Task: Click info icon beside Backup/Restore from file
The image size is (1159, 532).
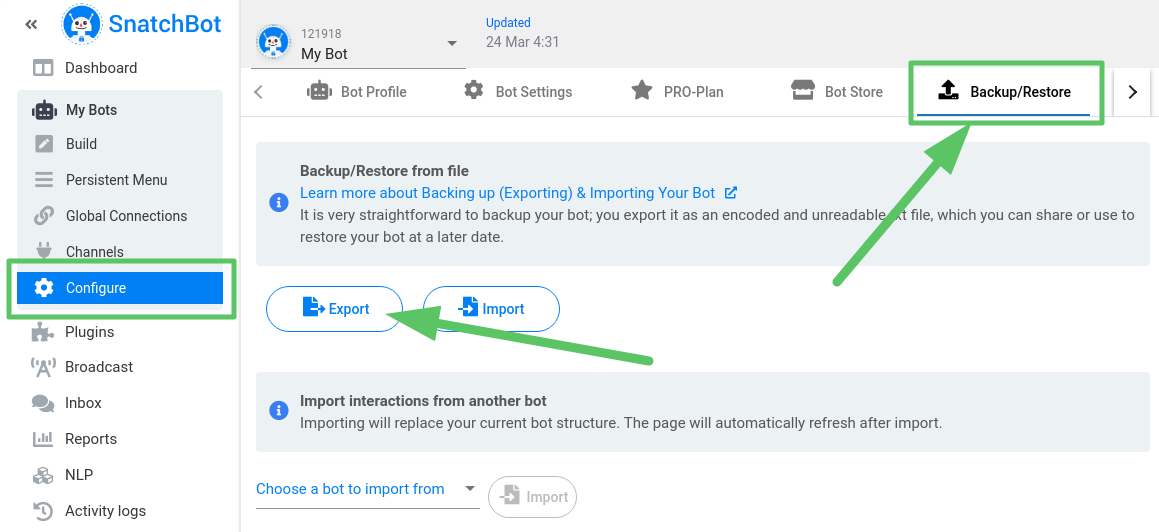Action: coord(279,202)
